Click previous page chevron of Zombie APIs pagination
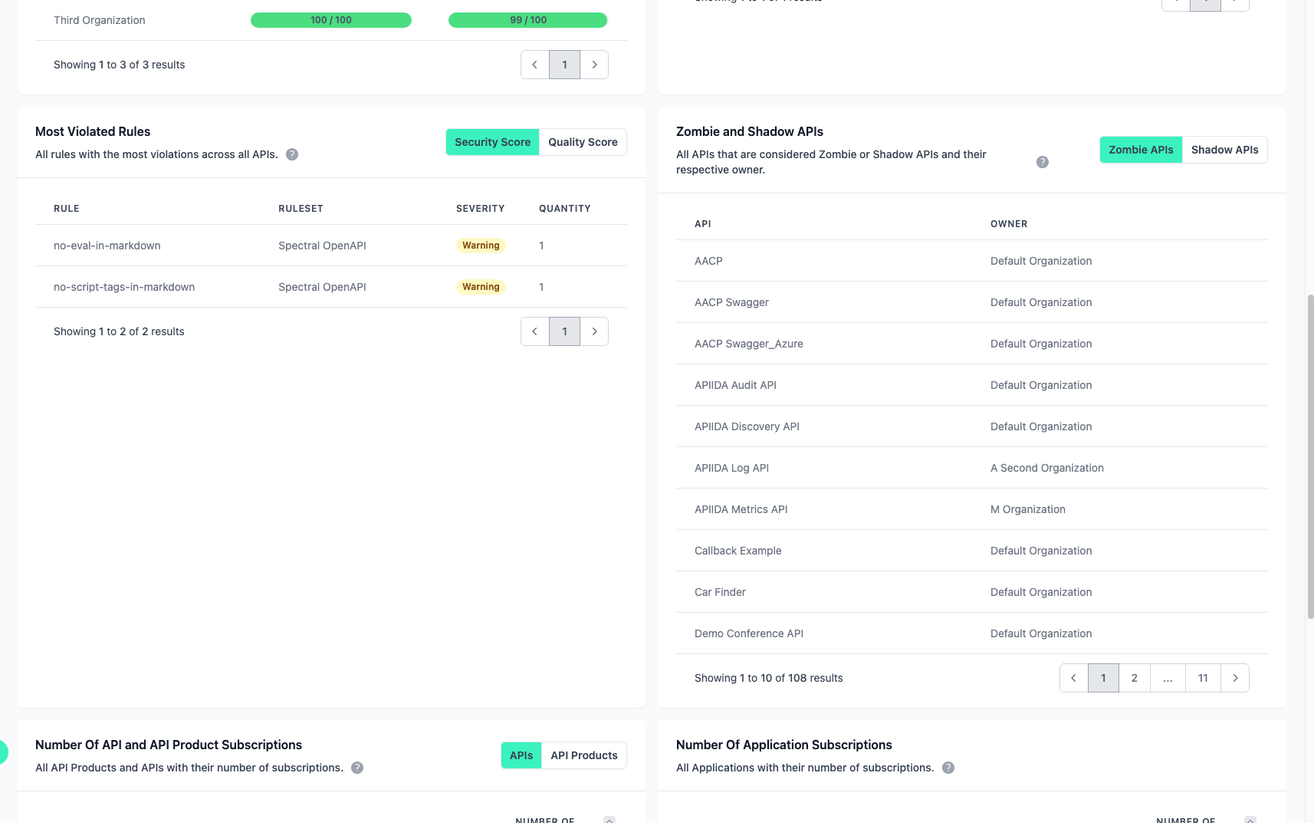This screenshot has width=1314, height=823. coord(1073,677)
